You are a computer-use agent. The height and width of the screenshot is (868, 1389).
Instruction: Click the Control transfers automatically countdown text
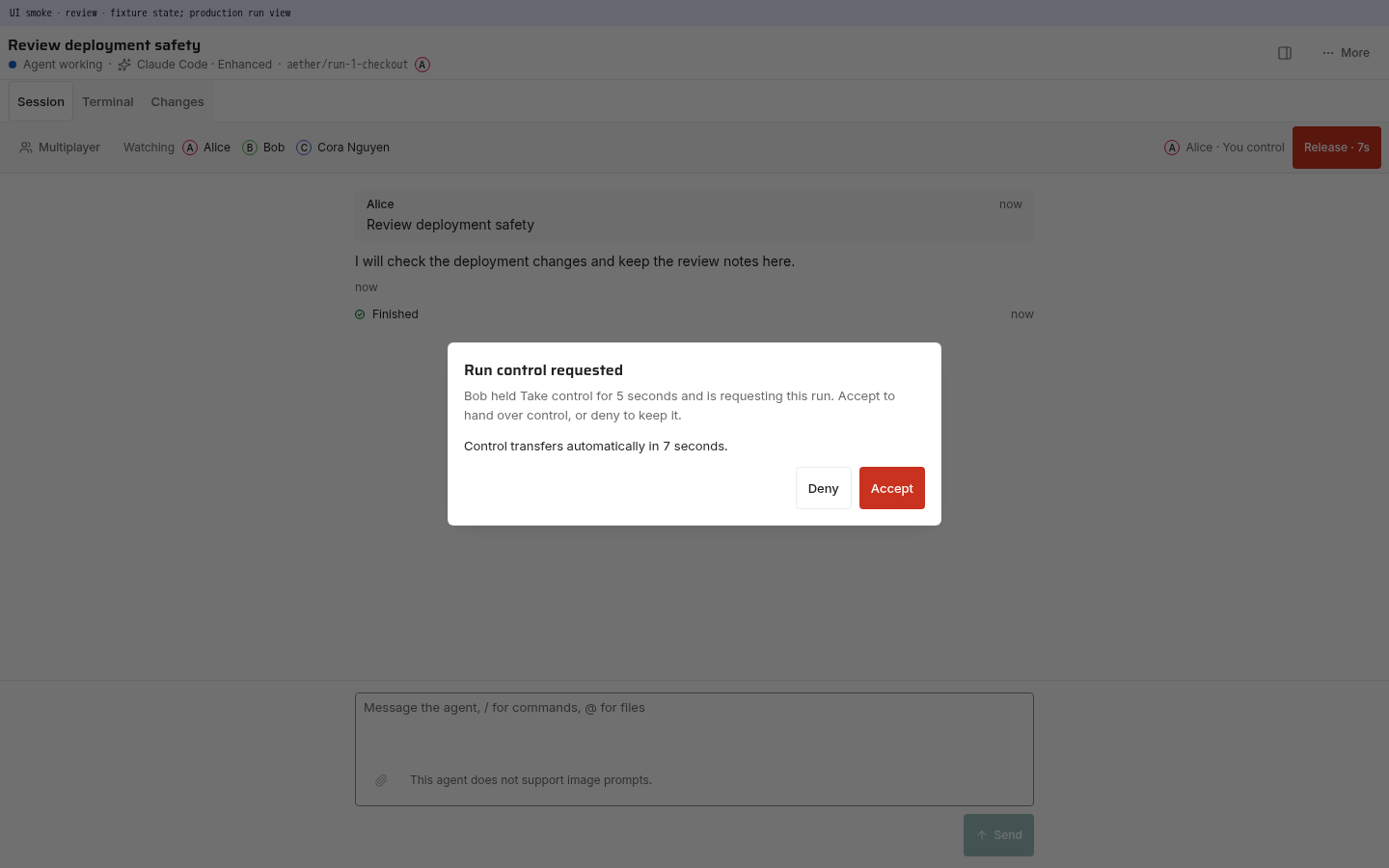(596, 447)
